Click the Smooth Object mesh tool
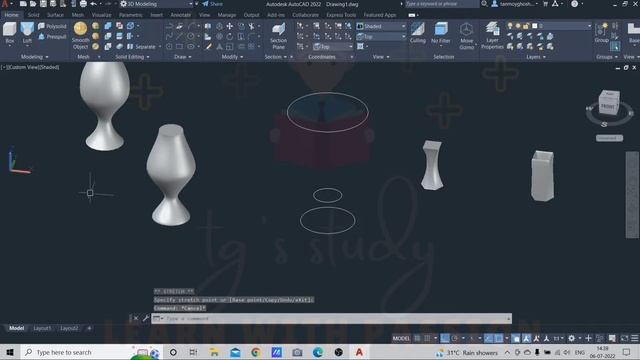This screenshot has height=360, width=640. pos(80,36)
